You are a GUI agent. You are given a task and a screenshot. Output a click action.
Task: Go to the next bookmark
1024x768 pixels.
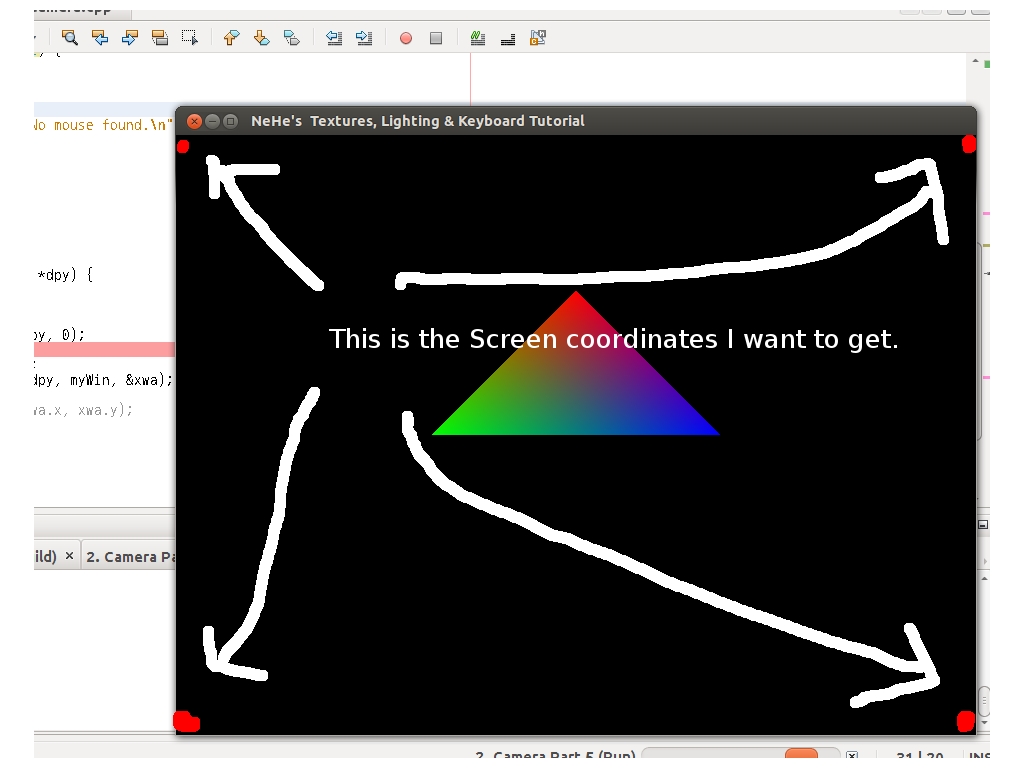click(x=261, y=38)
